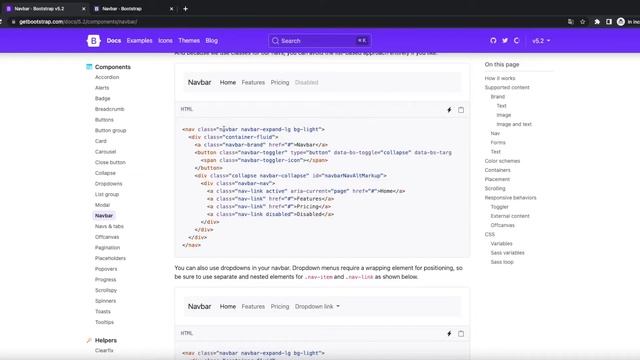This screenshot has width=640, height=360.
Task: Open Offcanvas in sidebar
Action: coord(107,237)
